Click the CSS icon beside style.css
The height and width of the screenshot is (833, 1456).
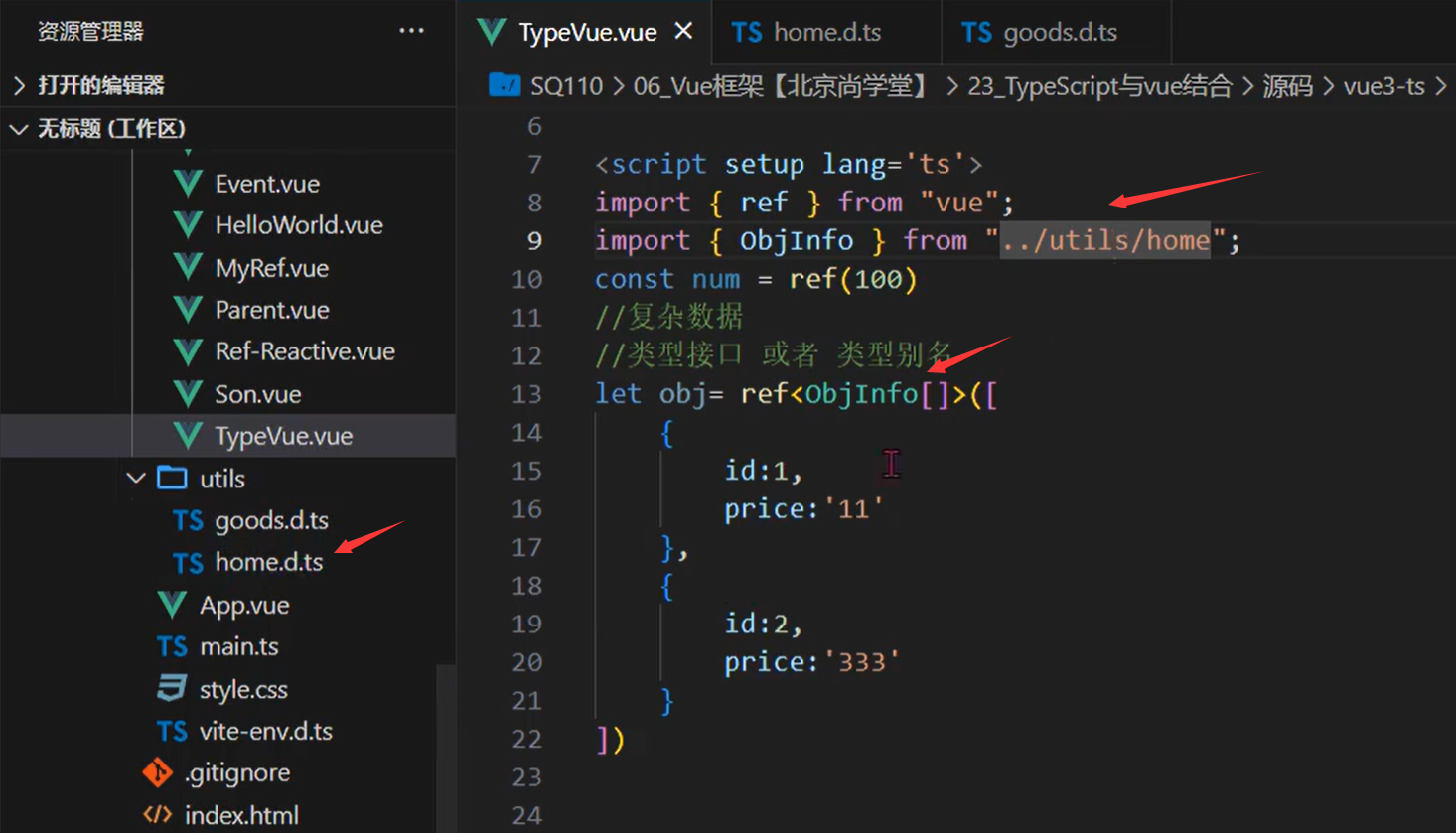click(172, 688)
